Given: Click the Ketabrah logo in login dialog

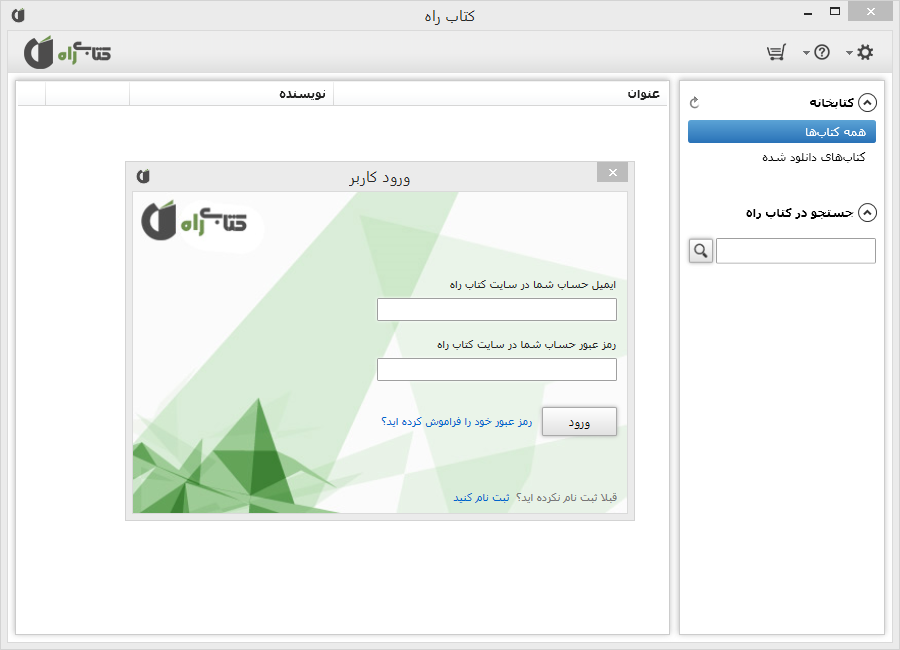Looking at the screenshot, I should pos(195,221).
